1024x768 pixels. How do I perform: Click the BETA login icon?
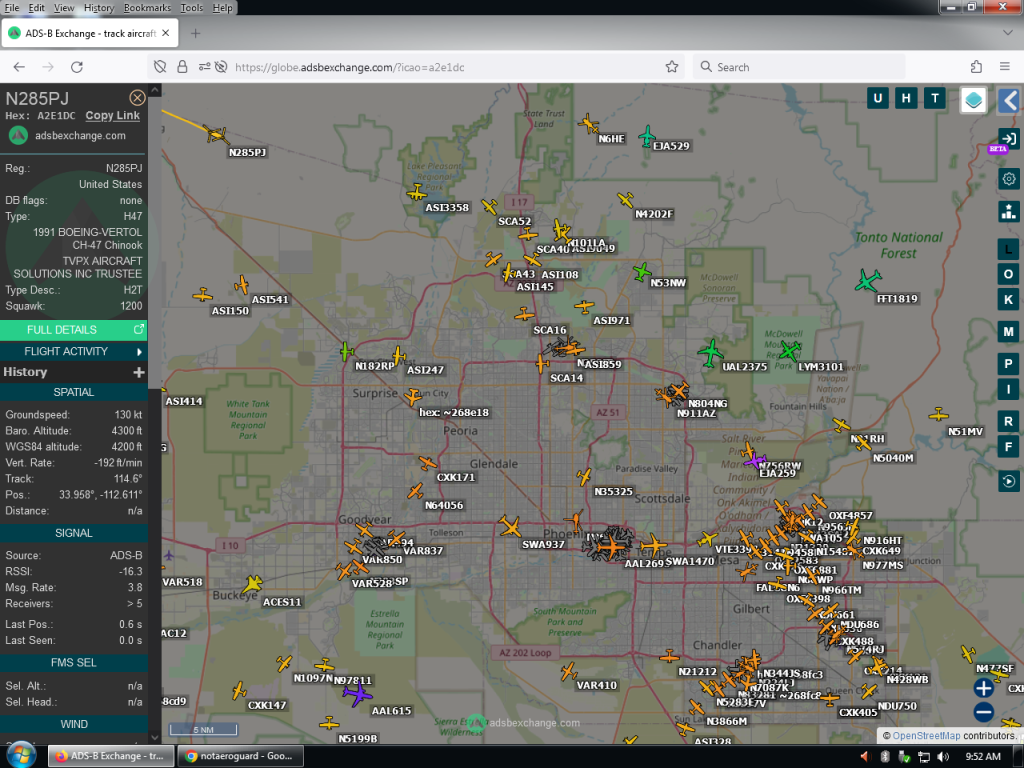(1008, 139)
